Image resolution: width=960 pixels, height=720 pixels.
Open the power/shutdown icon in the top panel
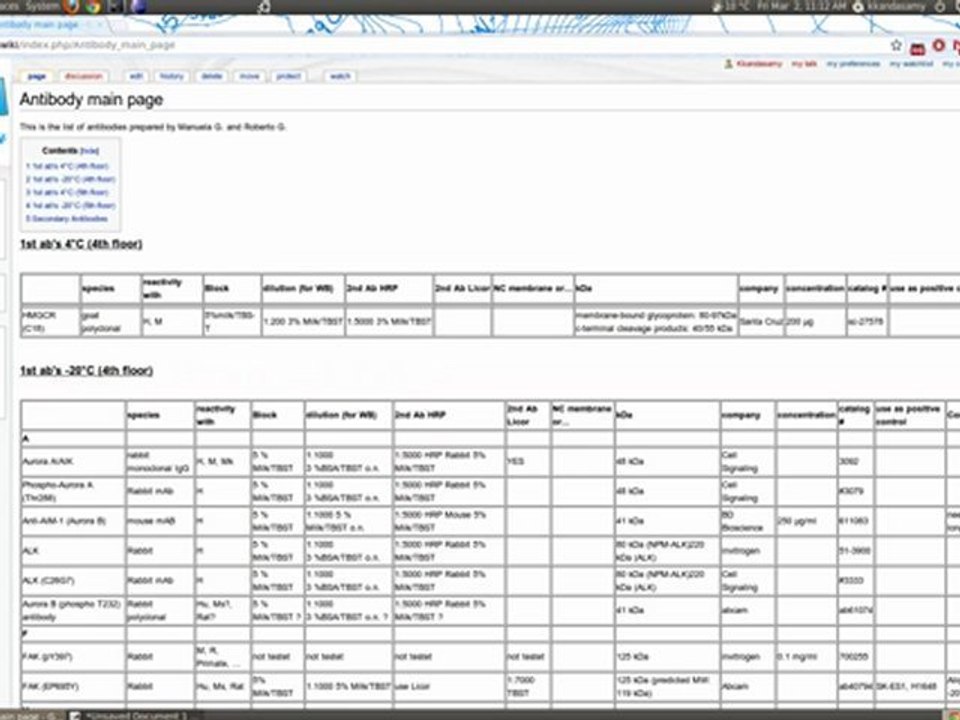(x=940, y=6)
